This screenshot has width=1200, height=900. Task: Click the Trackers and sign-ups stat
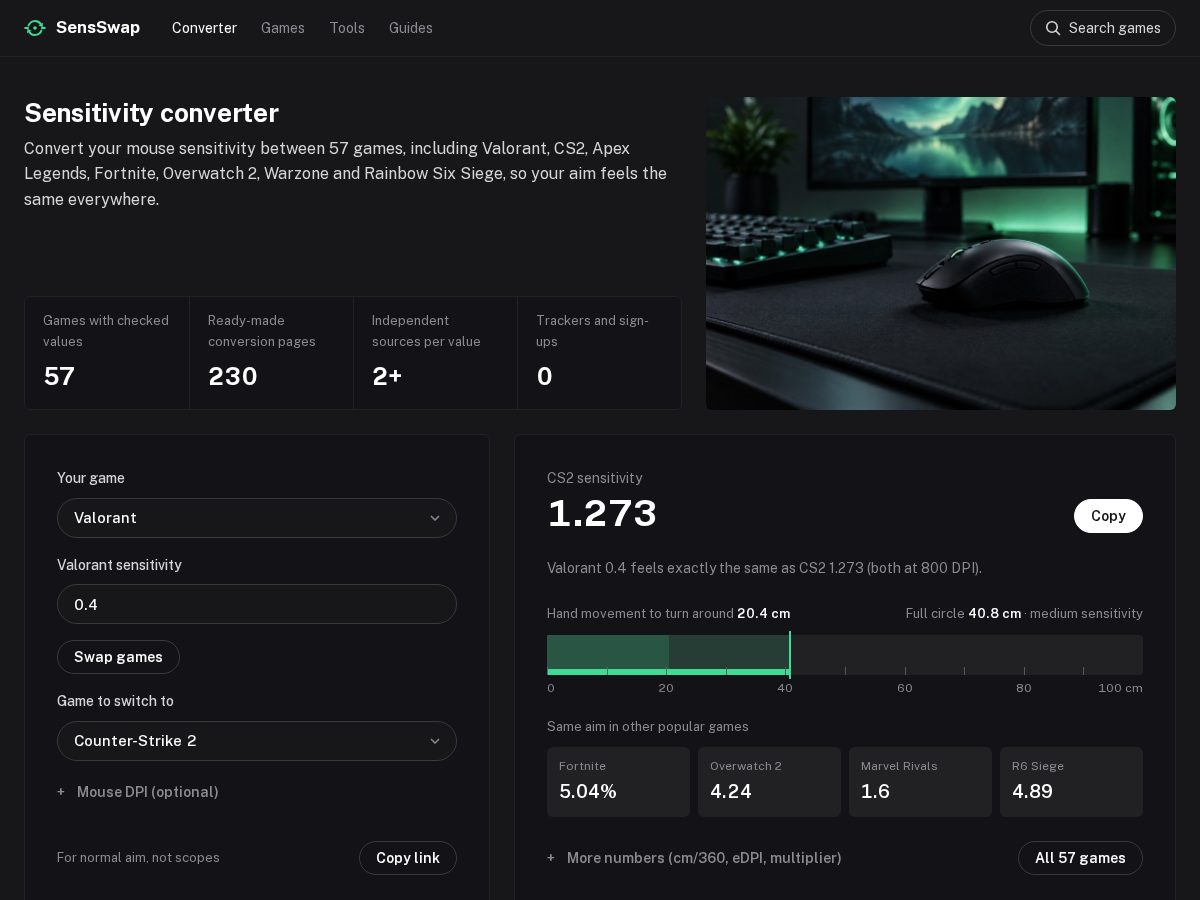click(x=599, y=353)
